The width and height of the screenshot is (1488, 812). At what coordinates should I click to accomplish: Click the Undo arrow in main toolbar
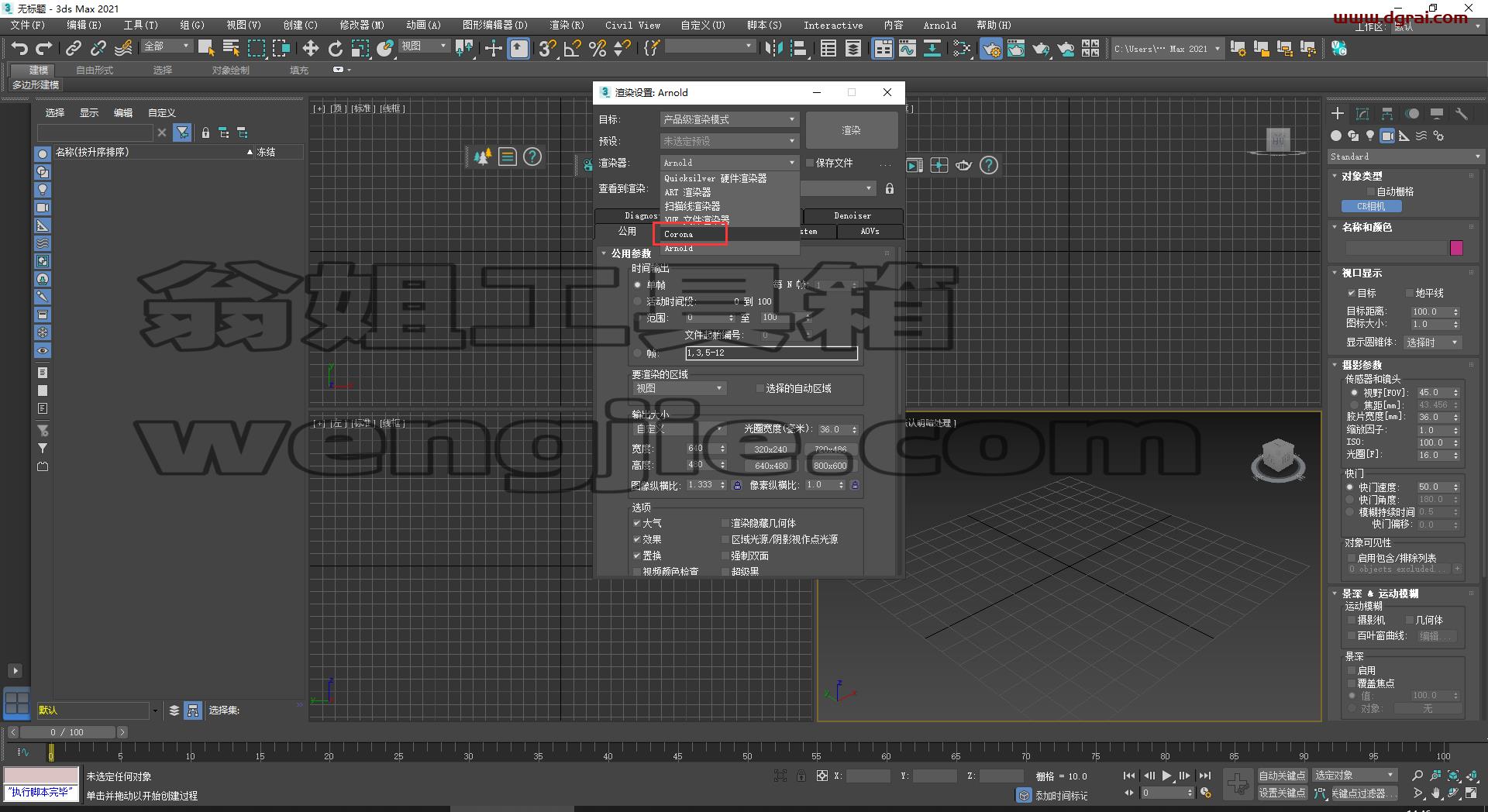click(19, 48)
